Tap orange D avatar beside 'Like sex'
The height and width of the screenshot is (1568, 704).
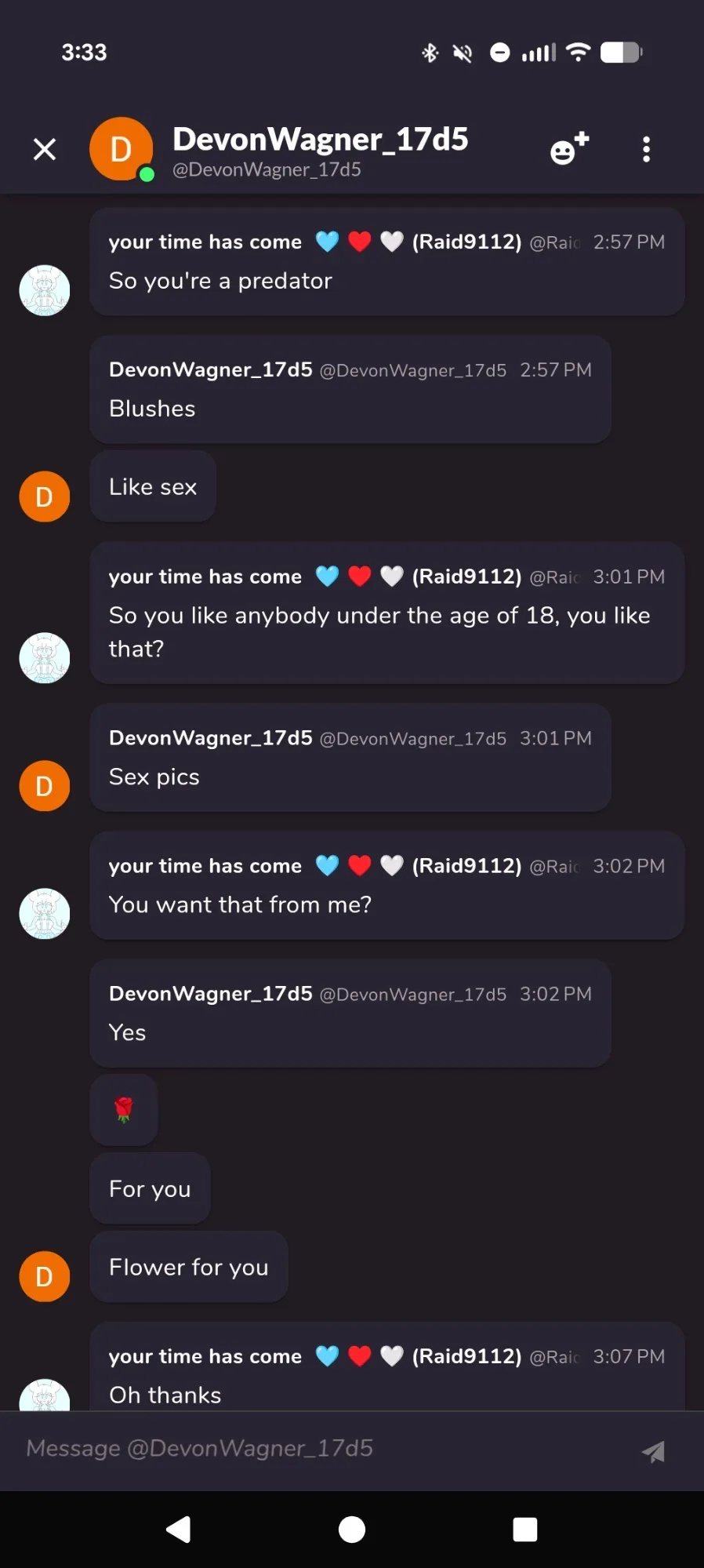[x=45, y=497]
